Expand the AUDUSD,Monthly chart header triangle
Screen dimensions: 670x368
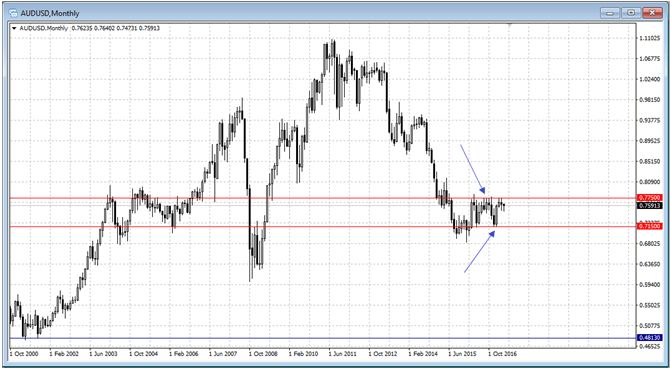[x=14, y=29]
